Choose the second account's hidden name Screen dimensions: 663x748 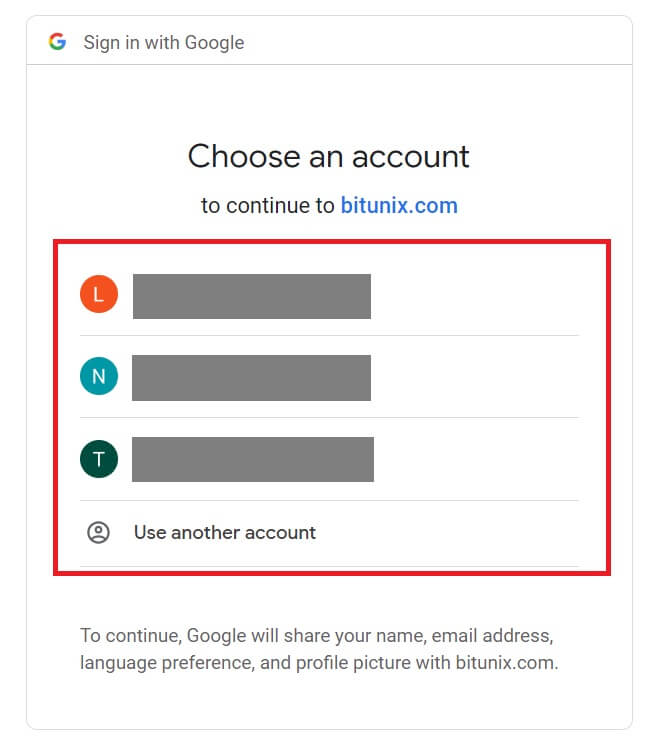click(x=251, y=378)
